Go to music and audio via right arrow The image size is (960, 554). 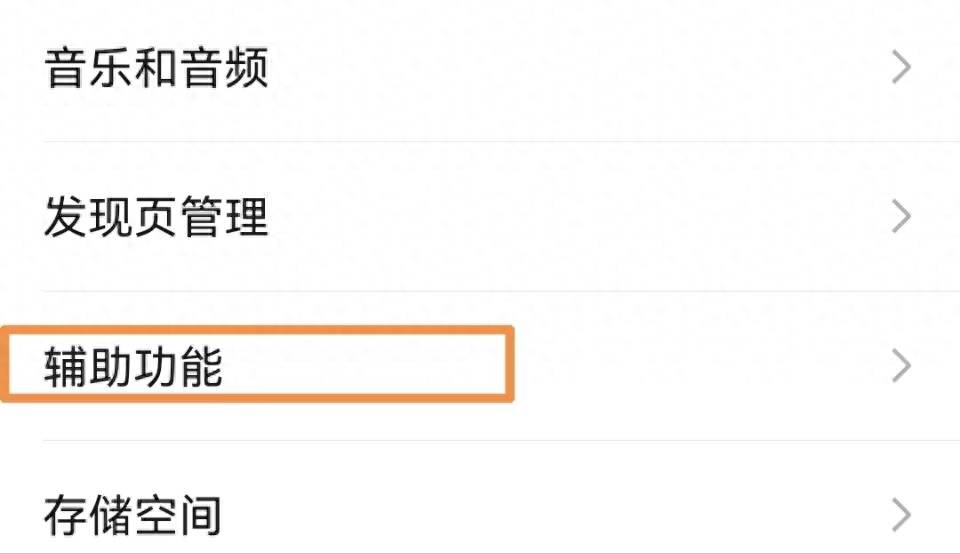click(x=901, y=68)
